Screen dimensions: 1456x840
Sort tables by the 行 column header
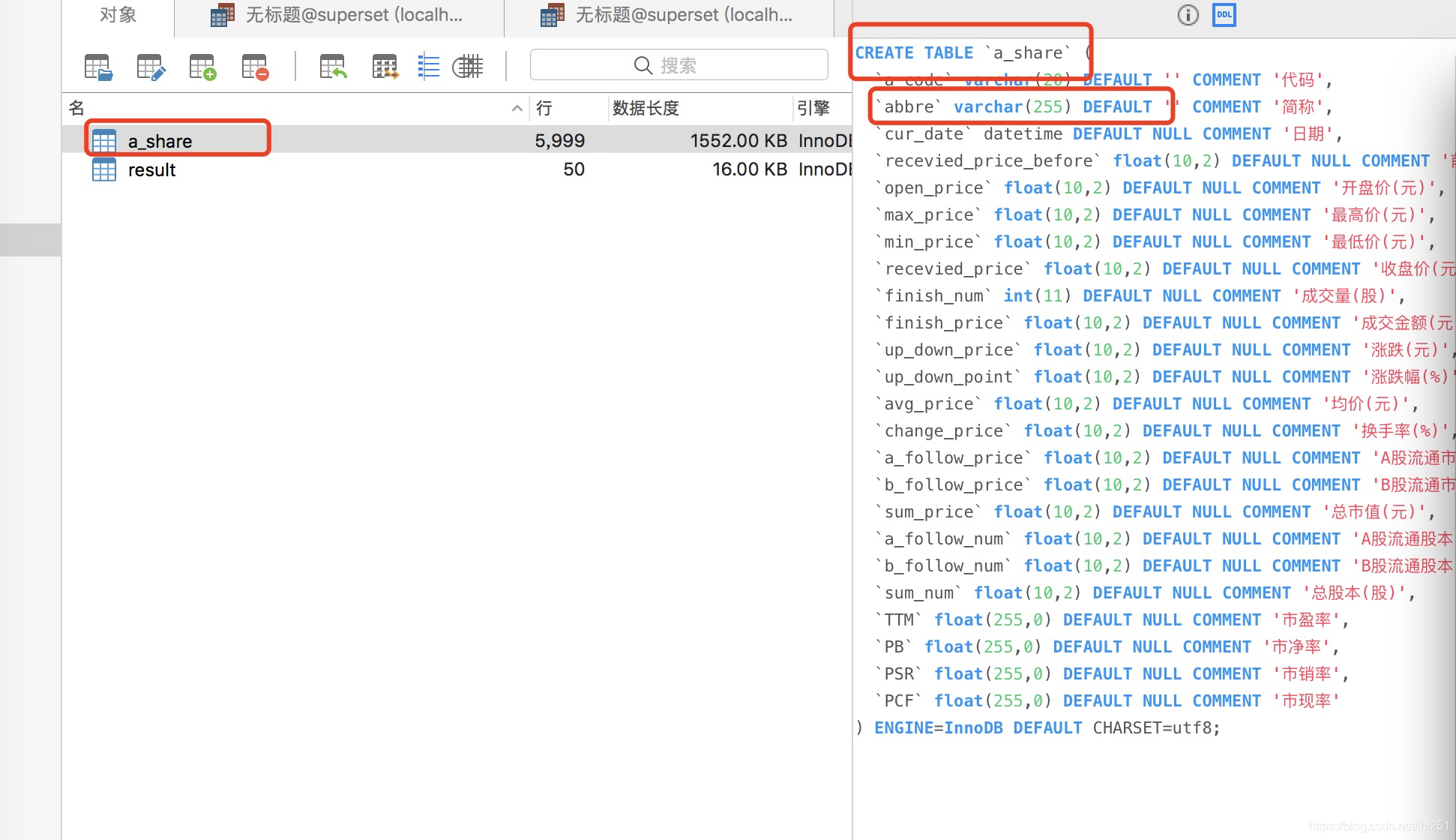point(544,107)
